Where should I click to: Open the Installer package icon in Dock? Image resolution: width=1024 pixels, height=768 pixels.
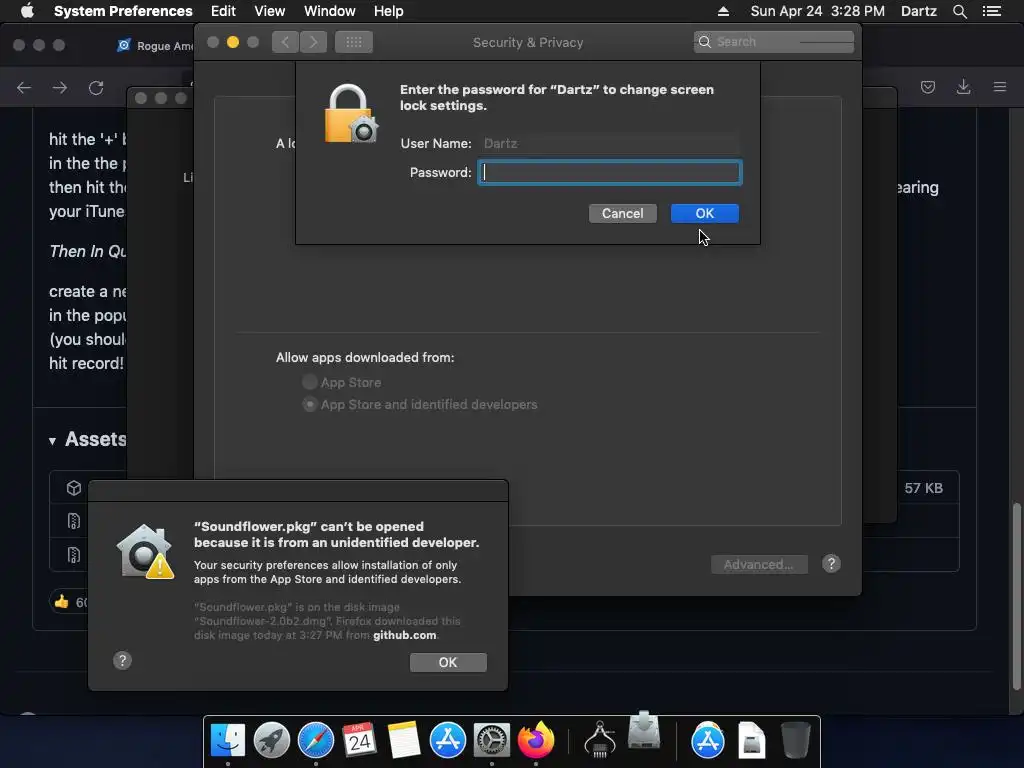click(644, 730)
